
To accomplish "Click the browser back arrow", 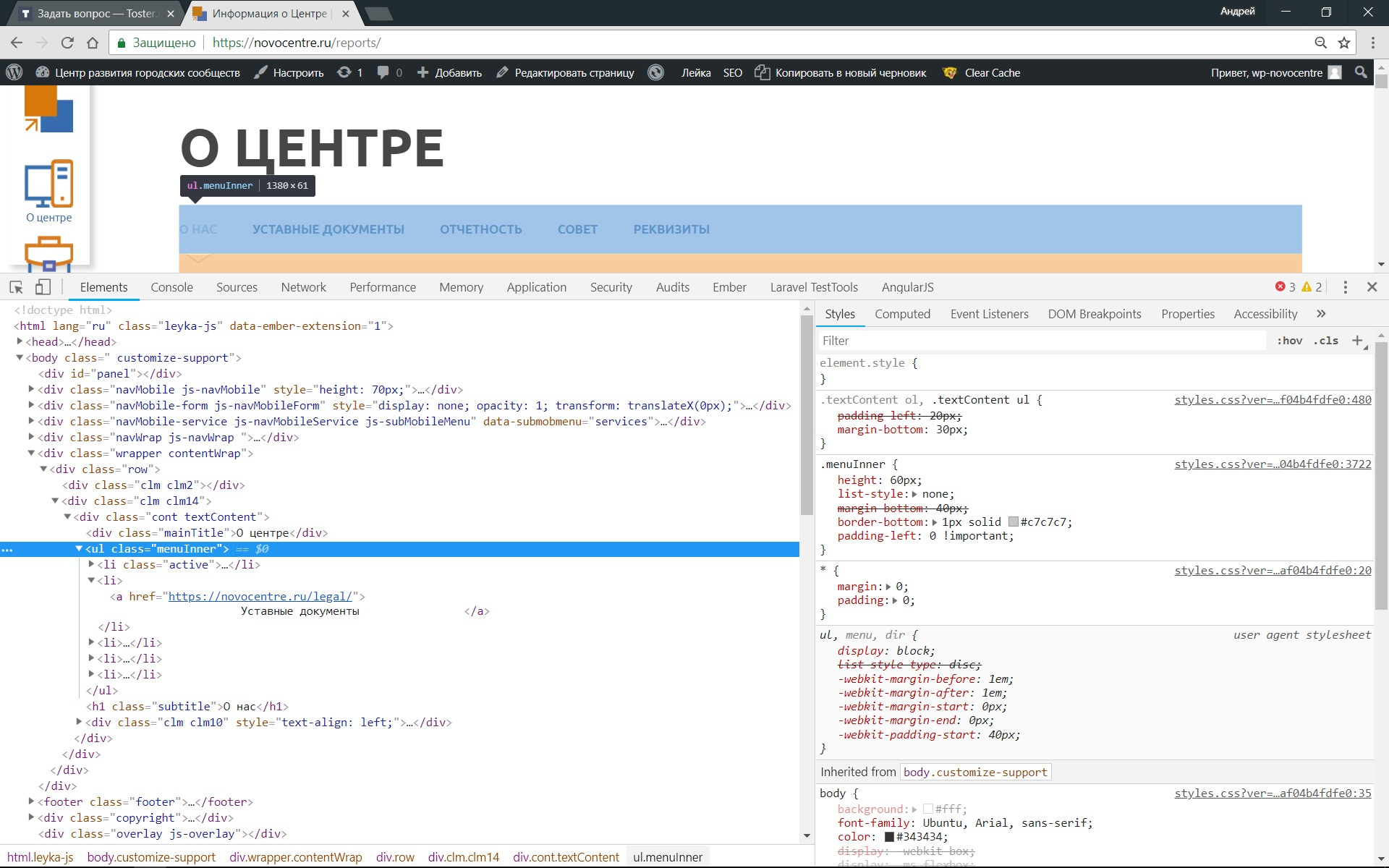I will tap(17, 43).
